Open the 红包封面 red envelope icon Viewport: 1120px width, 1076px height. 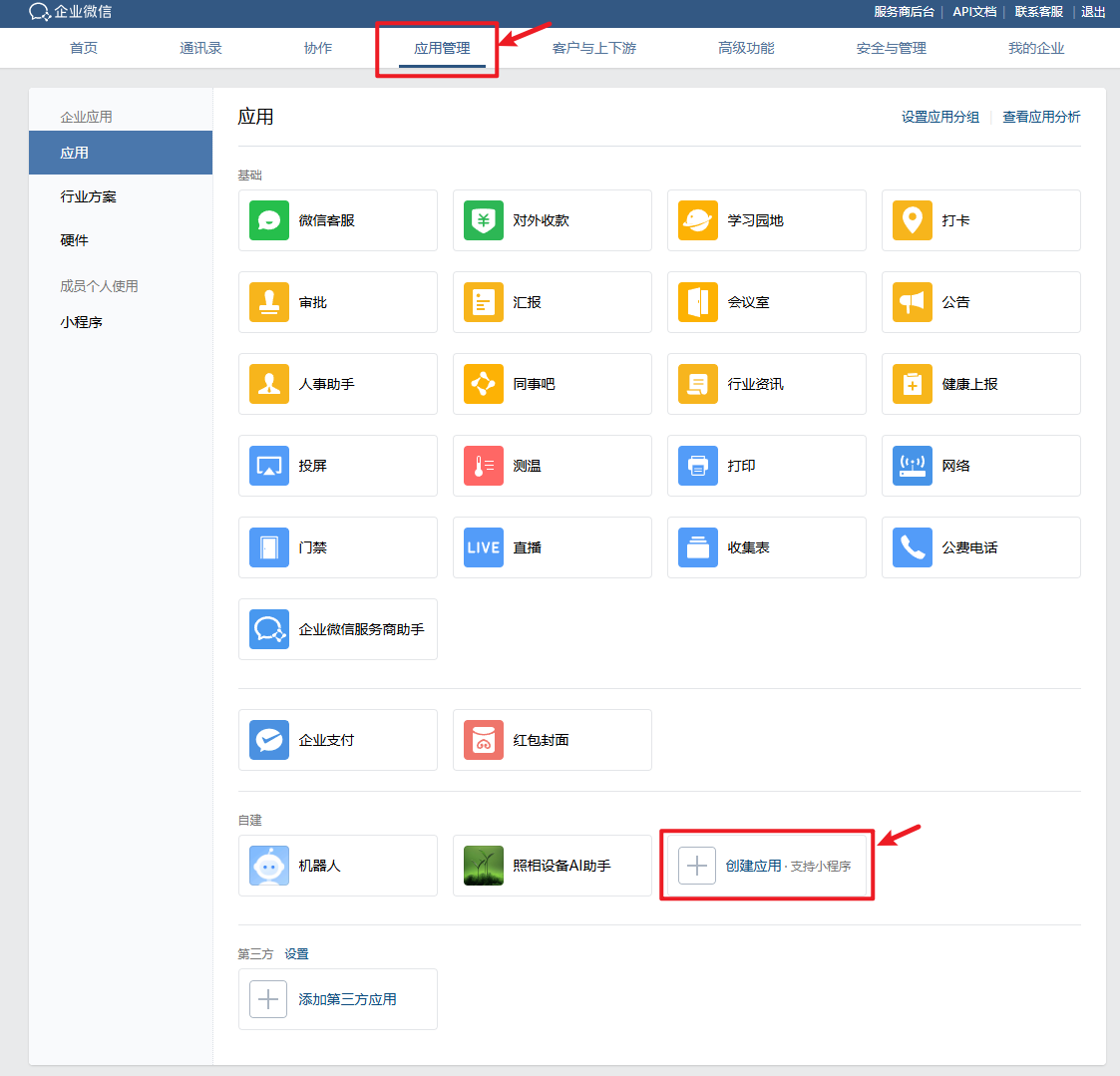483,740
